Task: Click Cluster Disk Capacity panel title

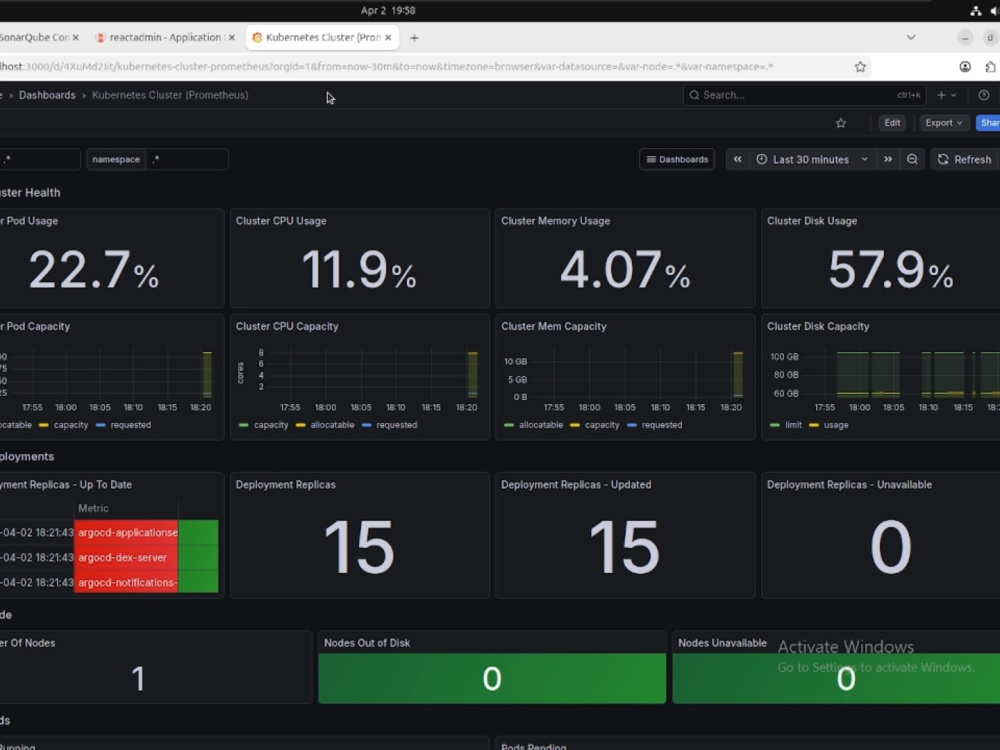Action: [x=818, y=327]
